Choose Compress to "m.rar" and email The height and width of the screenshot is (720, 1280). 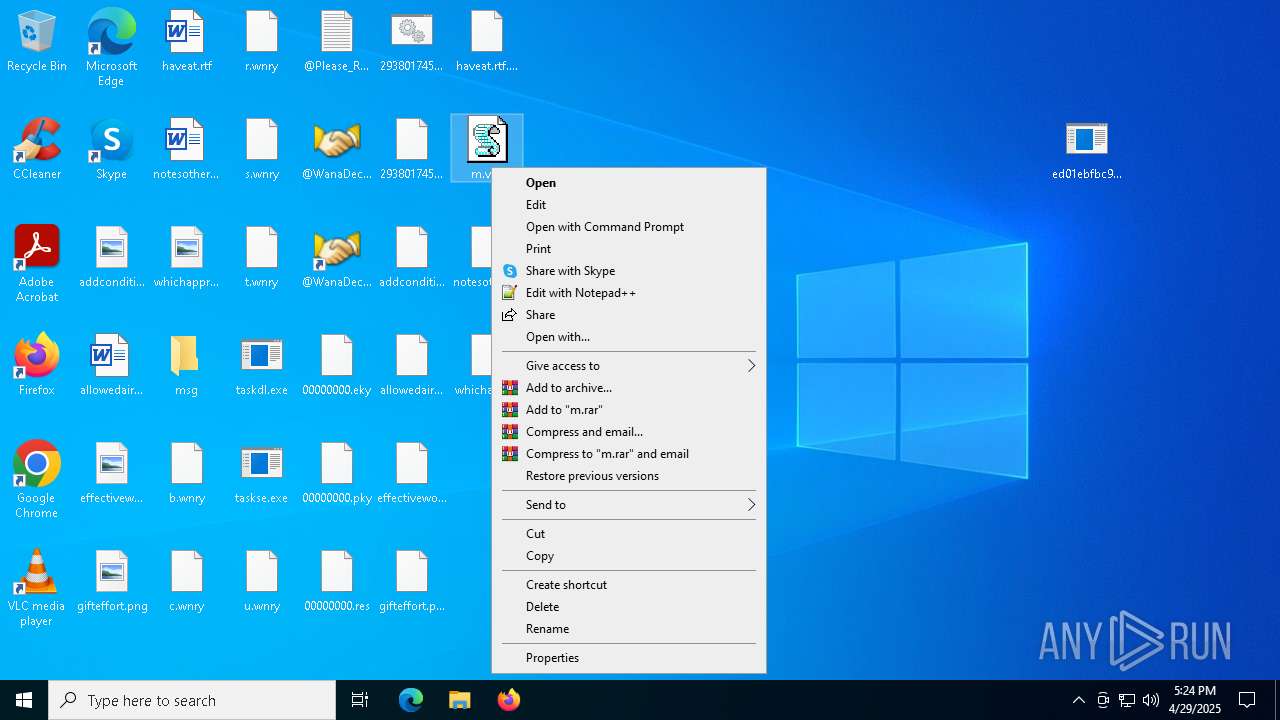629,454
